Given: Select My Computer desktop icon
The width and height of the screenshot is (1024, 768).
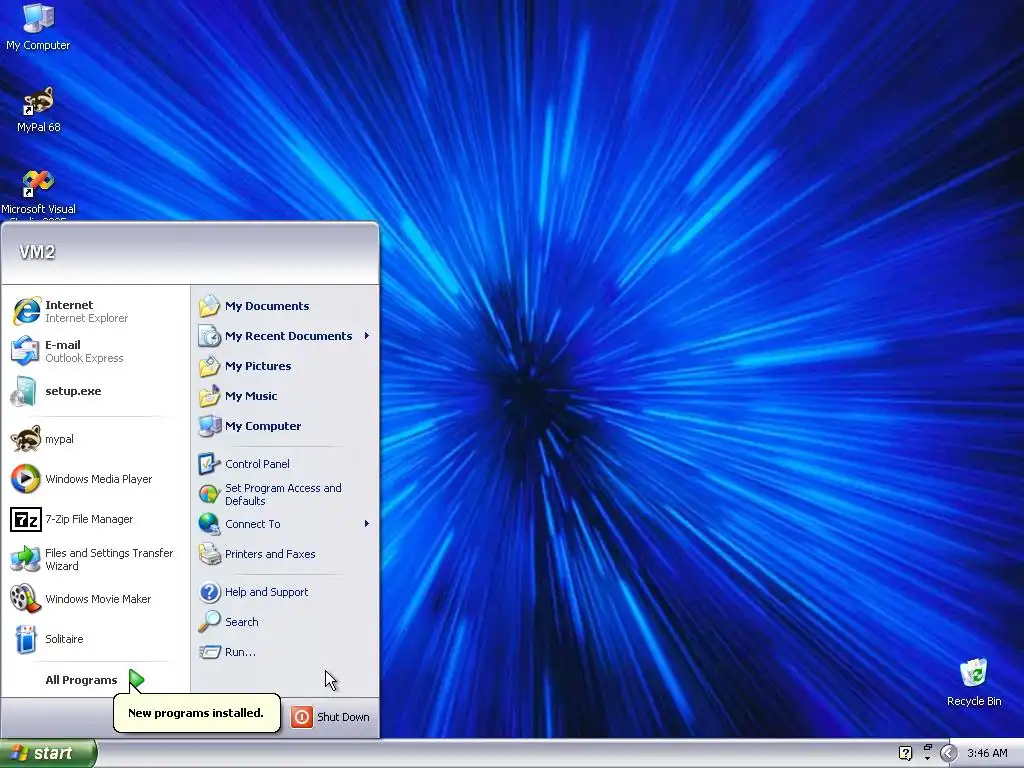Looking at the screenshot, I should (38, 27).
